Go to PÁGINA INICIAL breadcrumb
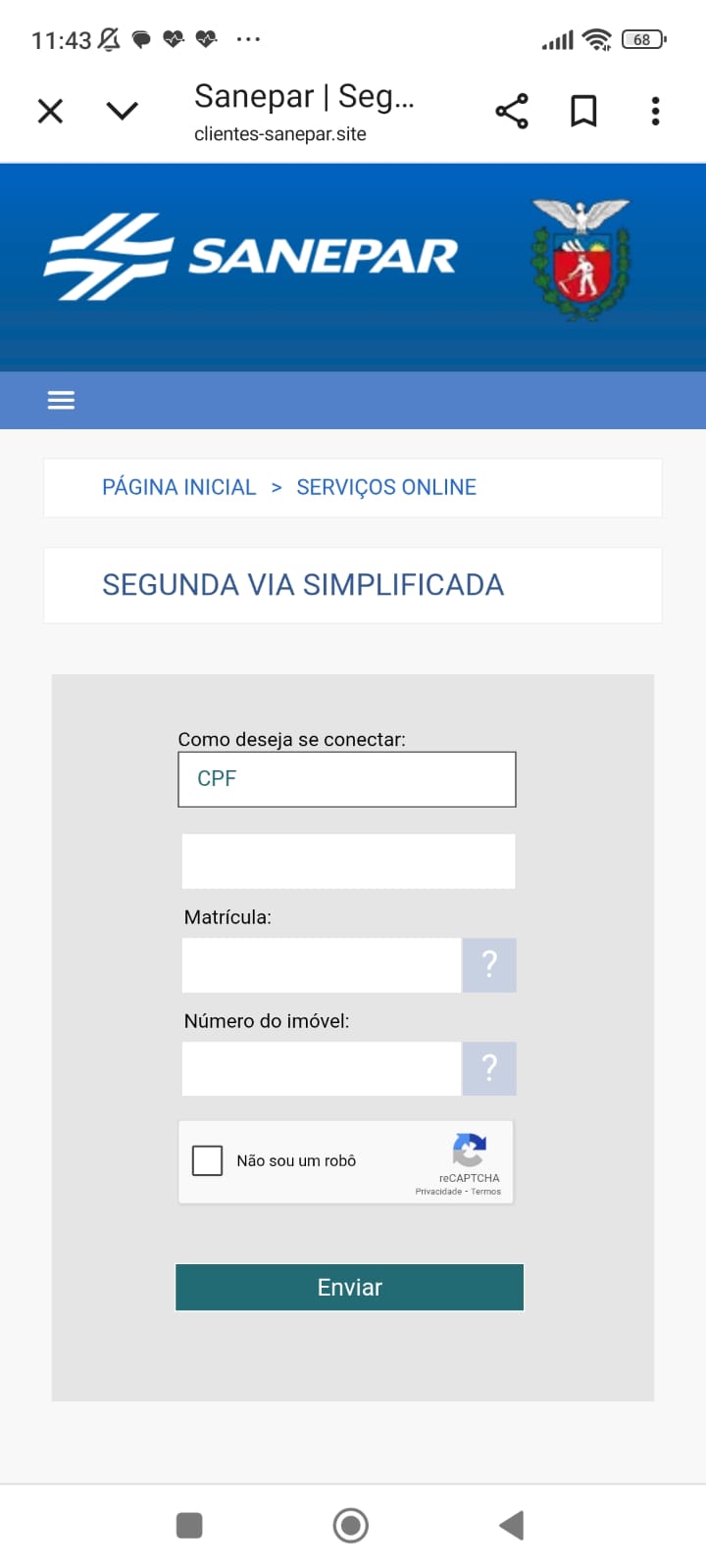The height and width of the screenshot is (1568, 706). click(178, 487)
